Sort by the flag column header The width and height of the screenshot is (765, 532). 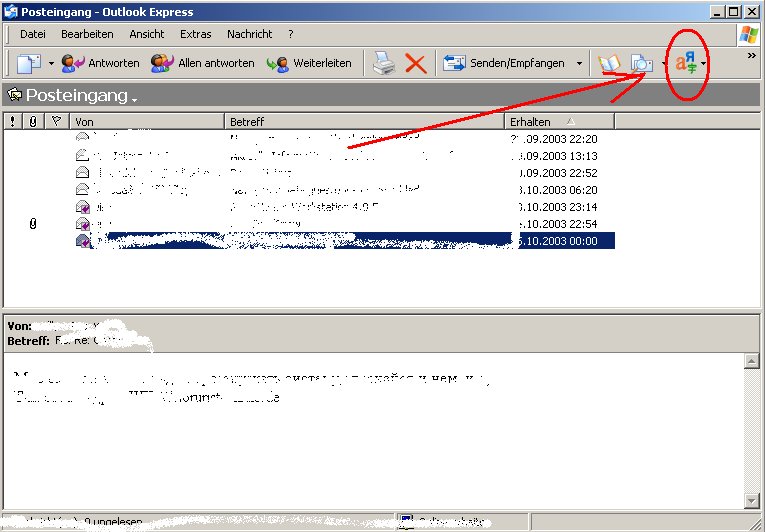(57, 122)
